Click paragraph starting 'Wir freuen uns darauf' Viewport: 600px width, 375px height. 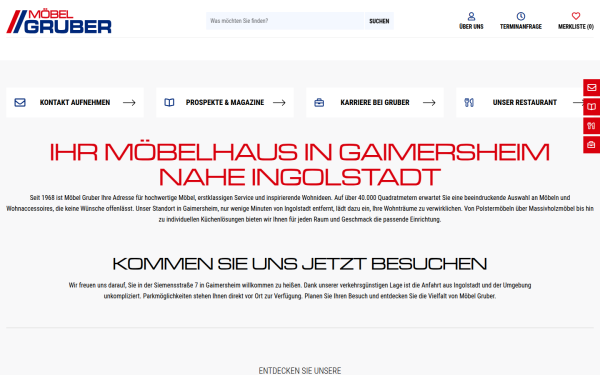coord(300,290)
